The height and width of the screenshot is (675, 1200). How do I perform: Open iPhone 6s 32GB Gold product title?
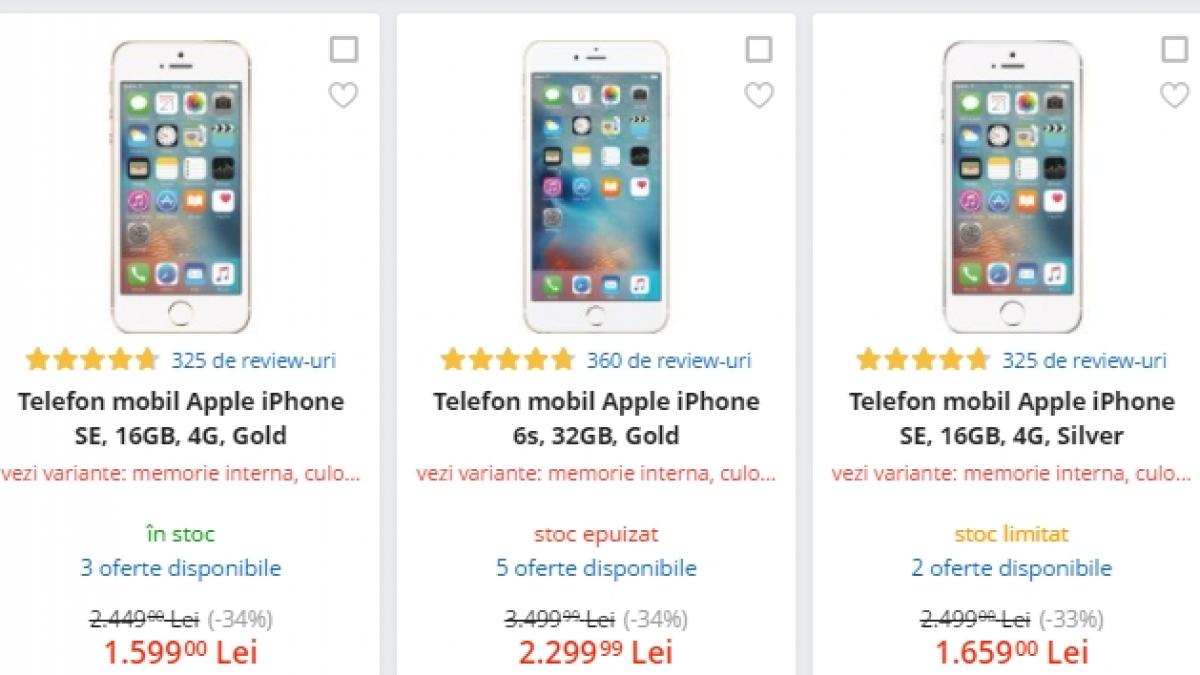(596, 418)
